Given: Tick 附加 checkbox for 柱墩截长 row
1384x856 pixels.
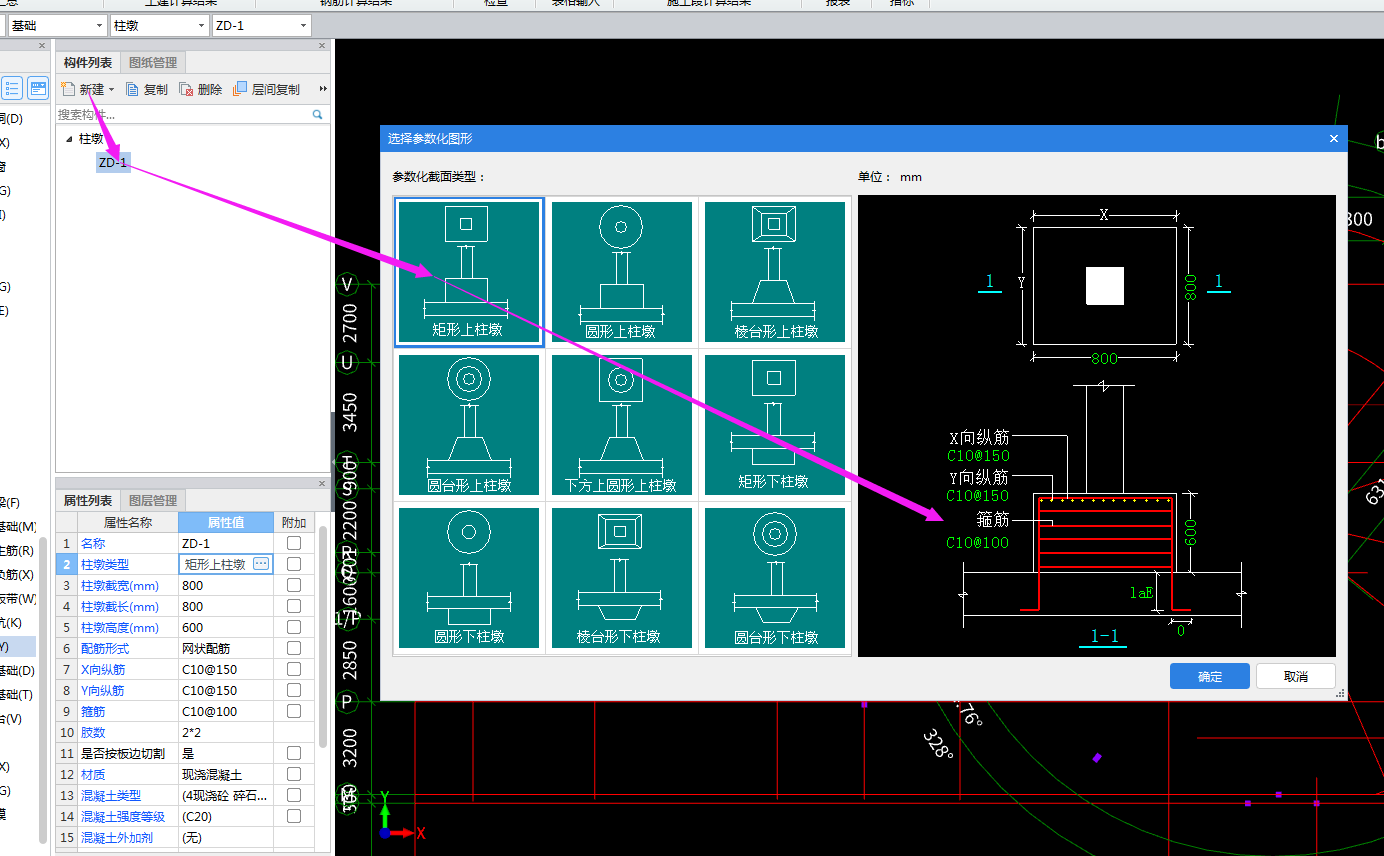Looking at the screenshot, I should click(x=294, y=606).
